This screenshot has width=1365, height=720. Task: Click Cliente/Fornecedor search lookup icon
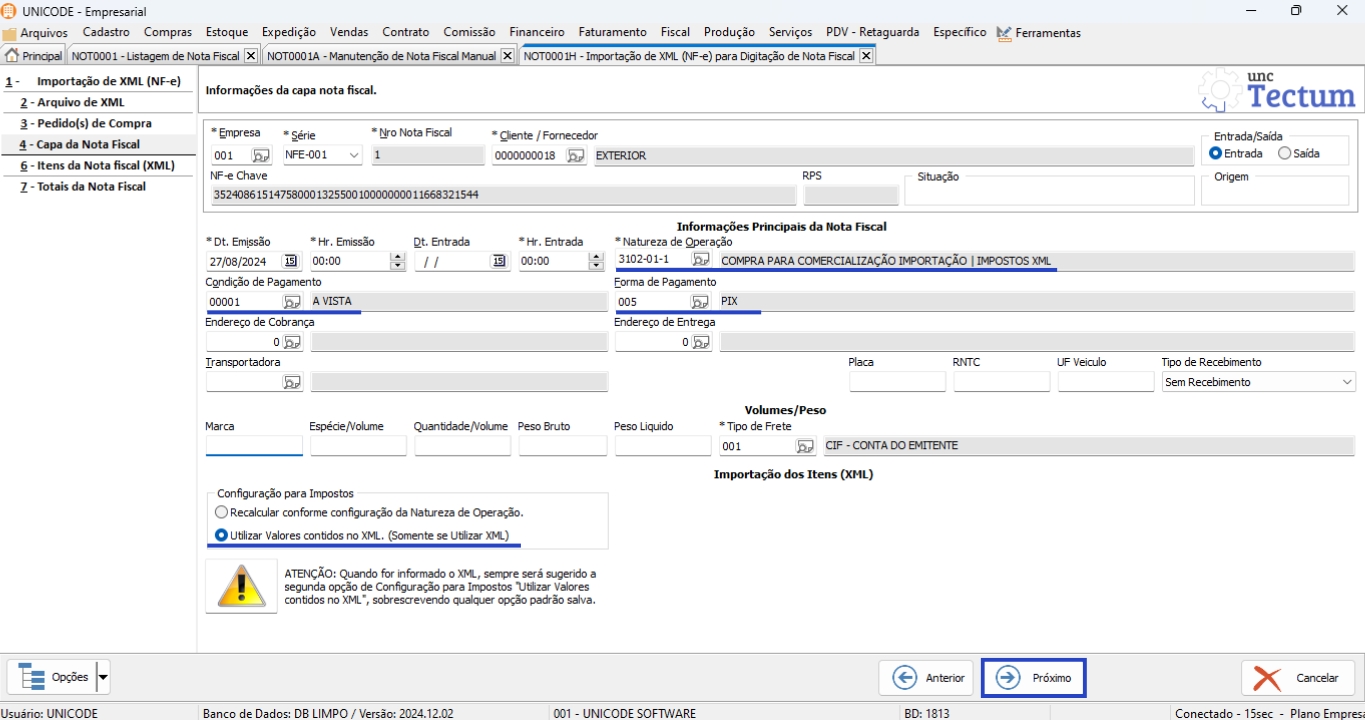(x=576, y=156)
